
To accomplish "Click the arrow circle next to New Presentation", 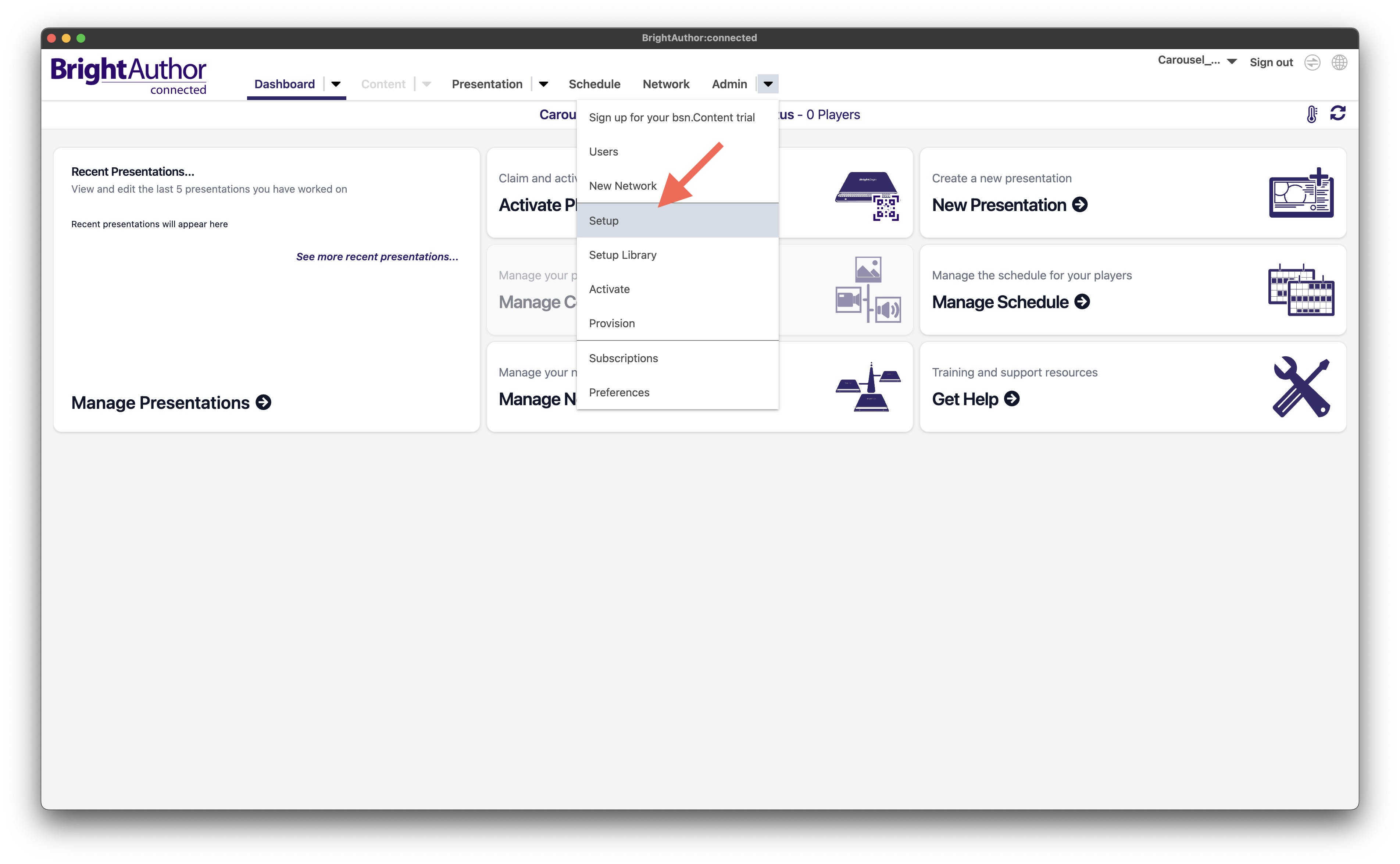I will [1079, 204].
